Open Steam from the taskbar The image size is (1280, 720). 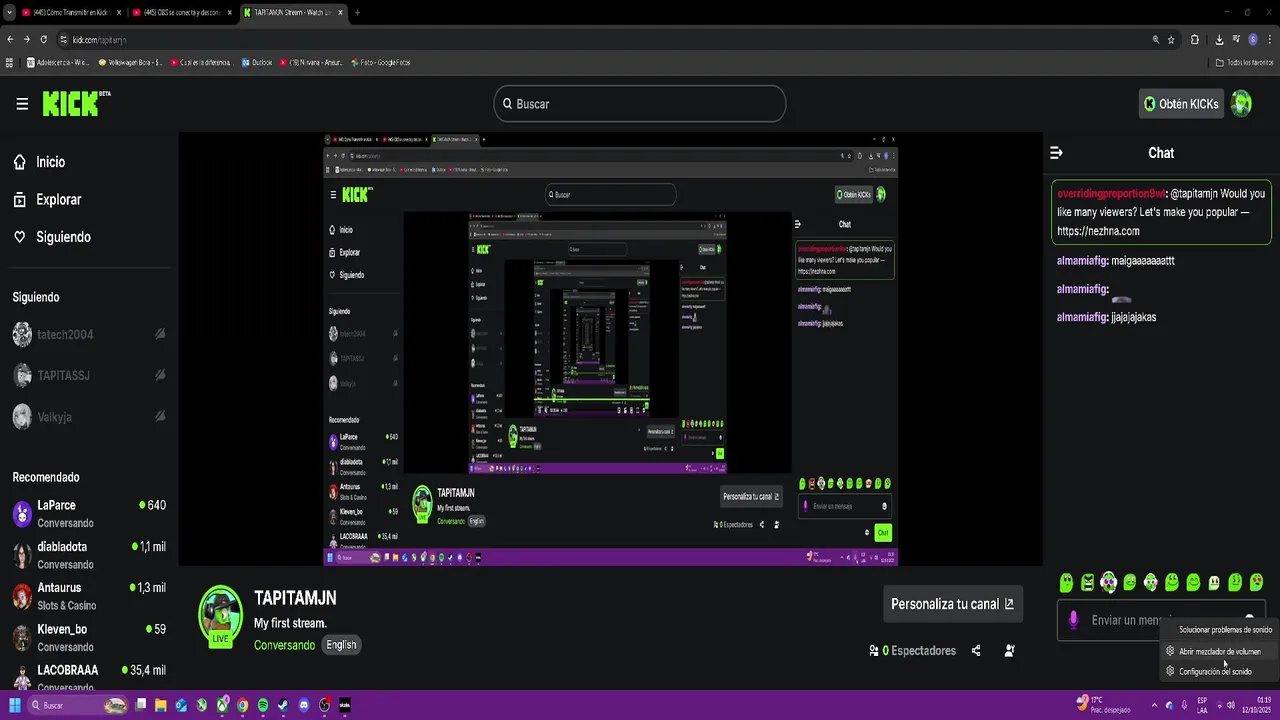pyautogui.click(x=284, y=705)
